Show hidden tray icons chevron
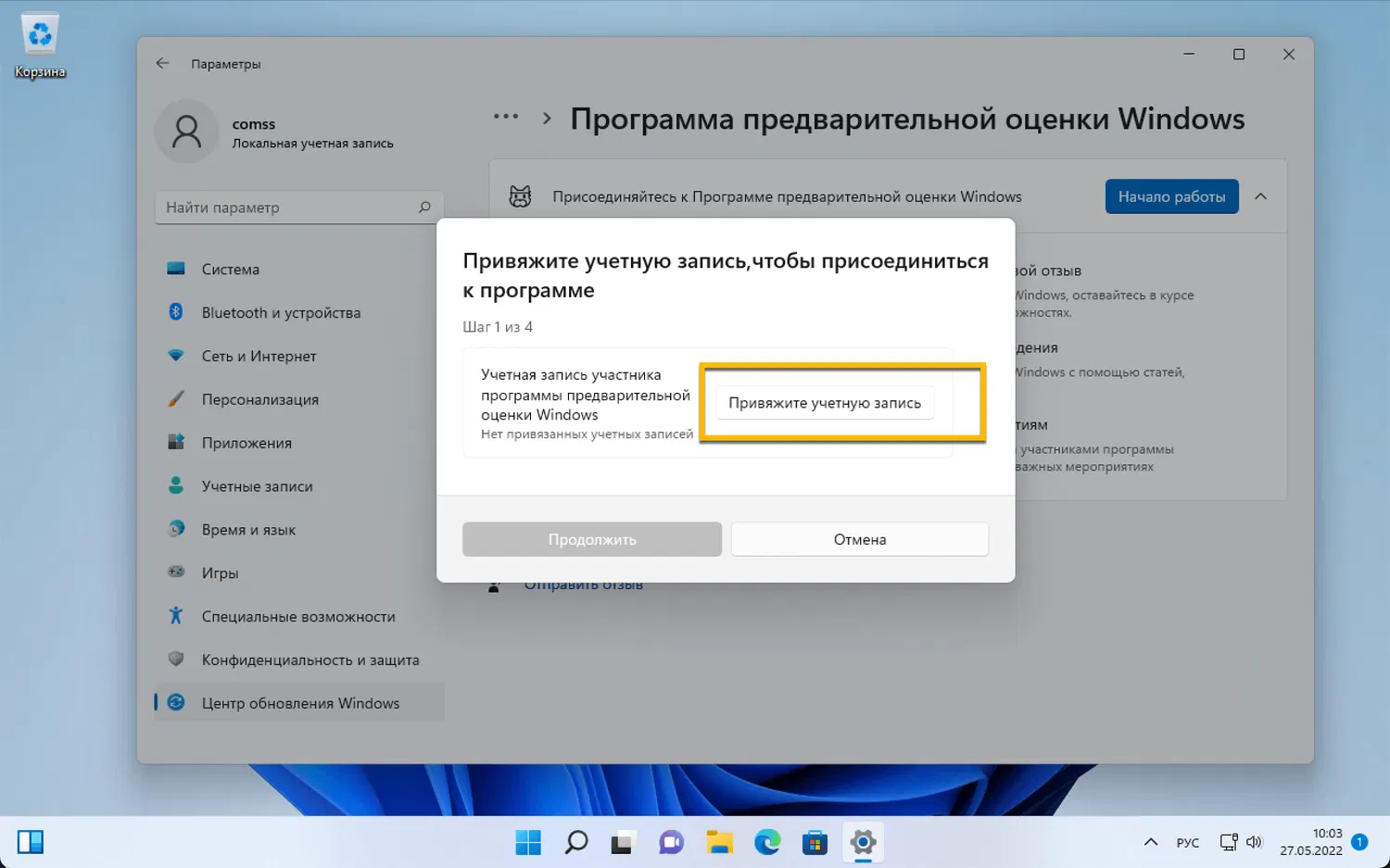The height and width of the screenshot is (868, 1390). pos(1151,842)
